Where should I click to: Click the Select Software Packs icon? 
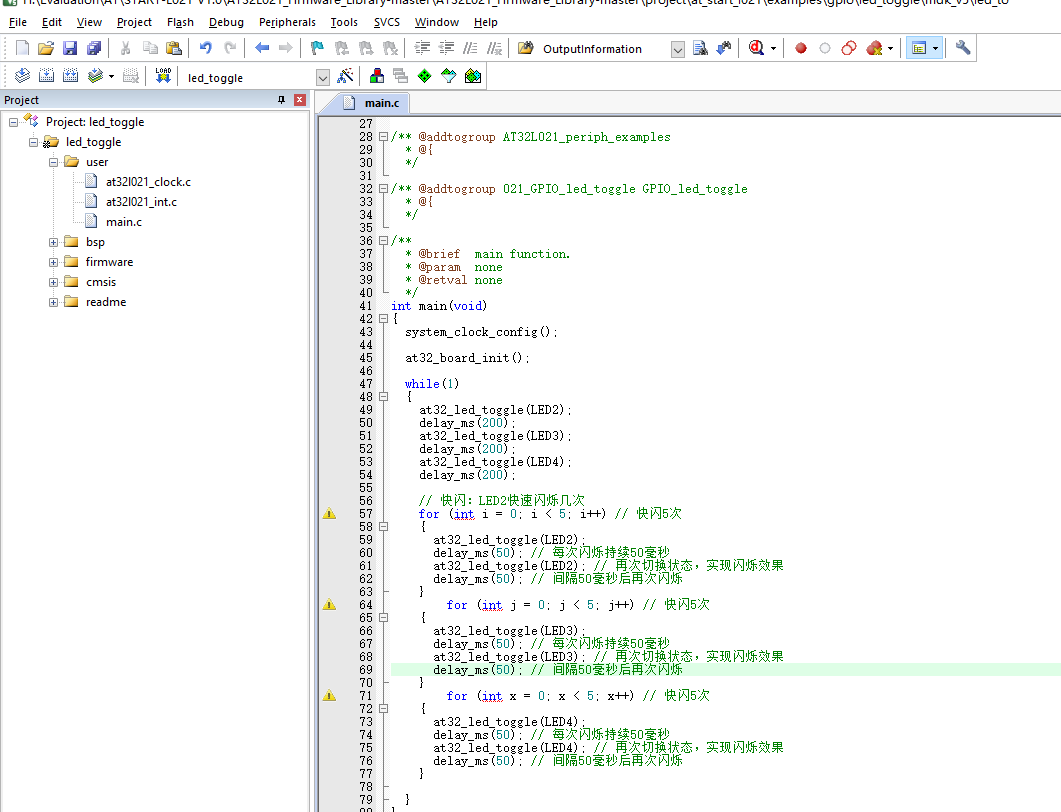pyautogui.click(x=449, y=76)
